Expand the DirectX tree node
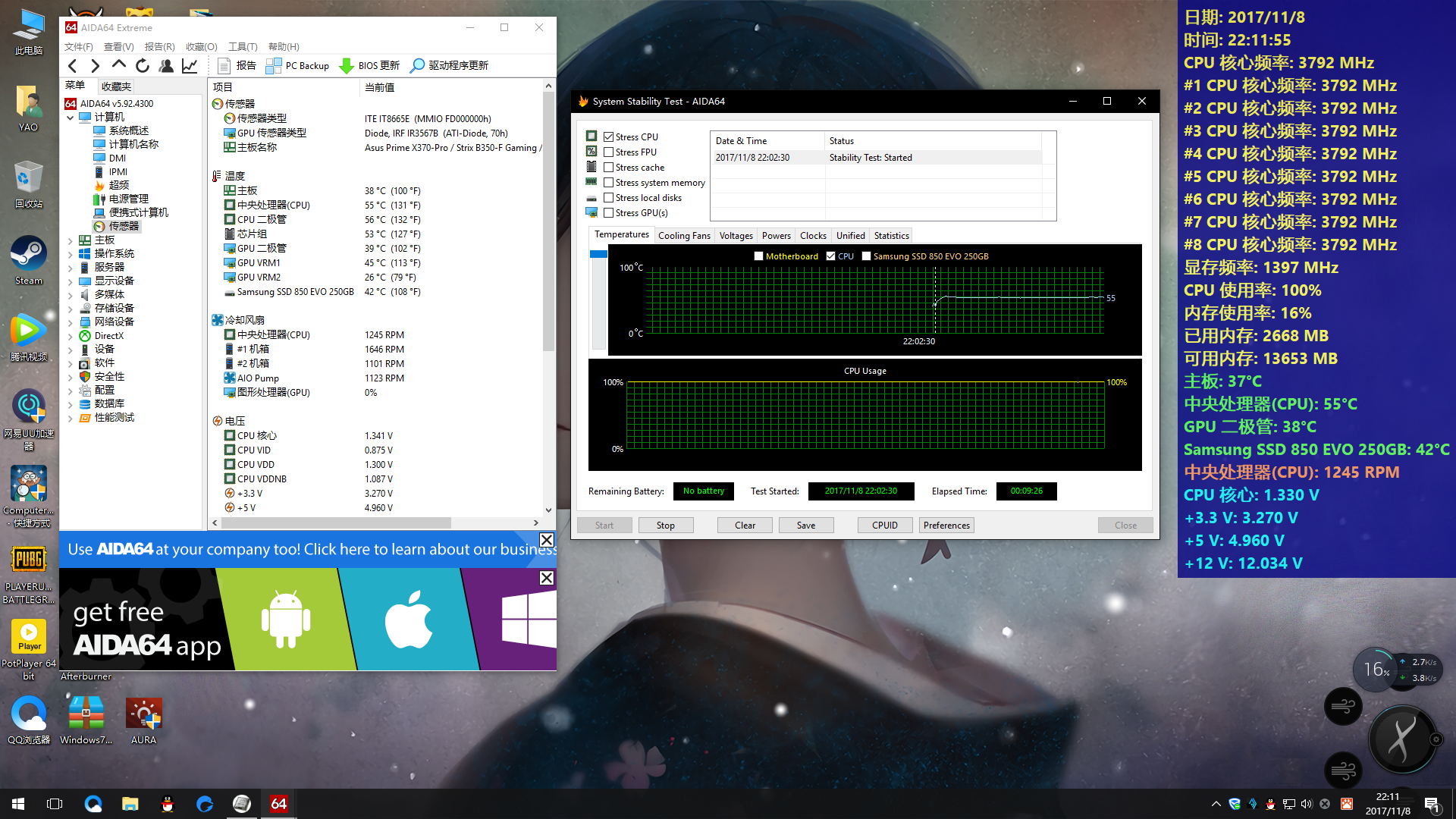 pyautogui.click(x=71, y=336)
